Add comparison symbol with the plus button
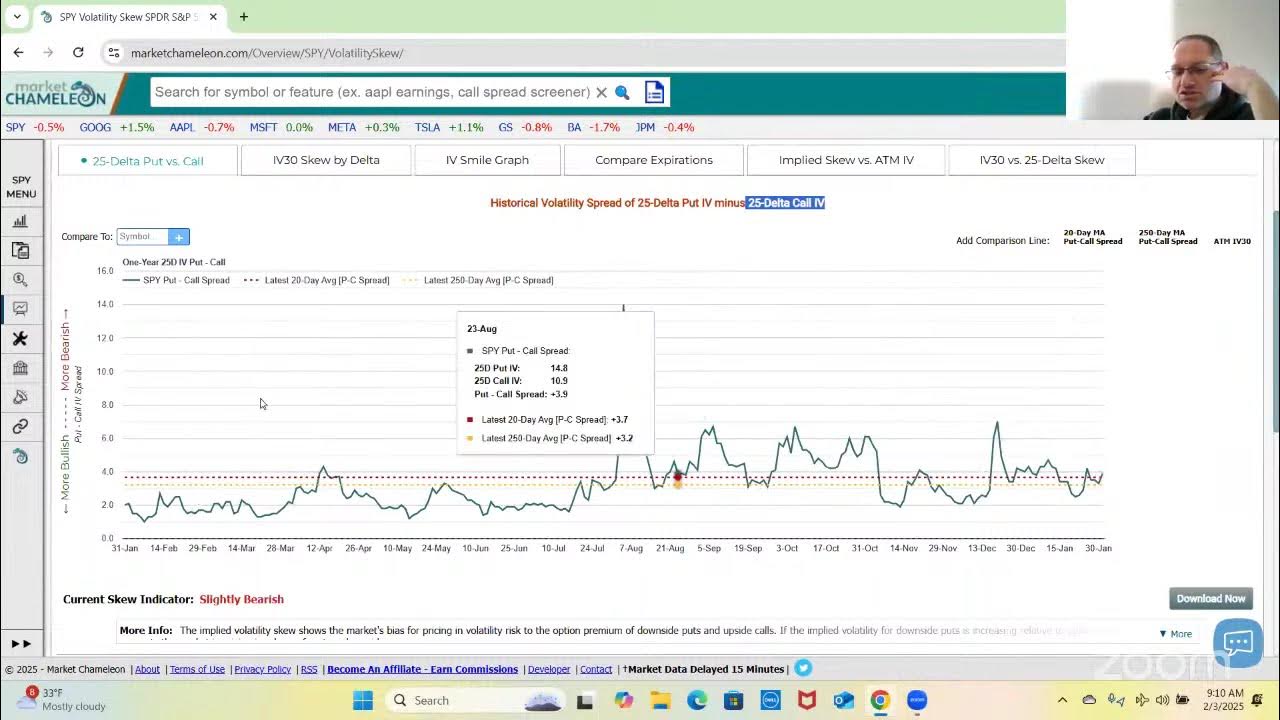 (178, 237)
